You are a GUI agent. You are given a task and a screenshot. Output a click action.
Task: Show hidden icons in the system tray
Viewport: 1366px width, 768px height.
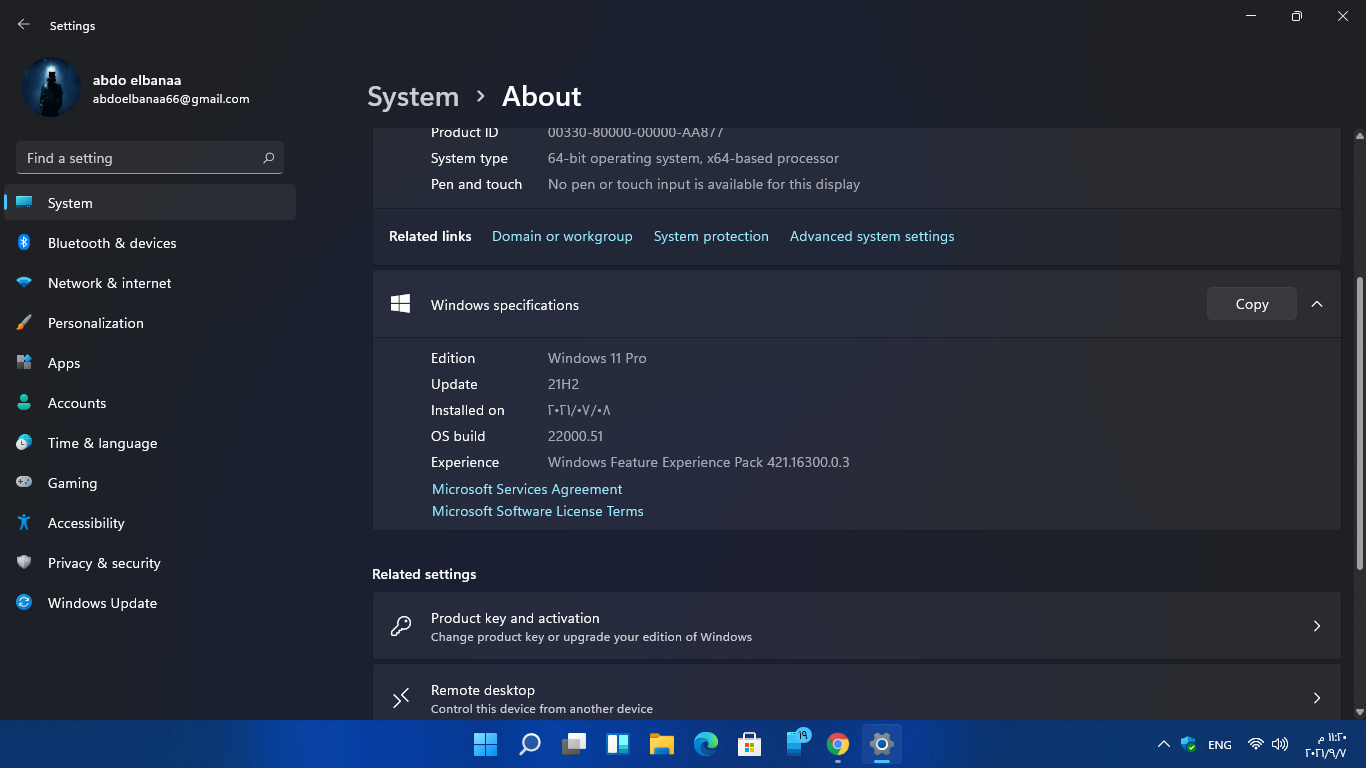tap(1163, 744)
